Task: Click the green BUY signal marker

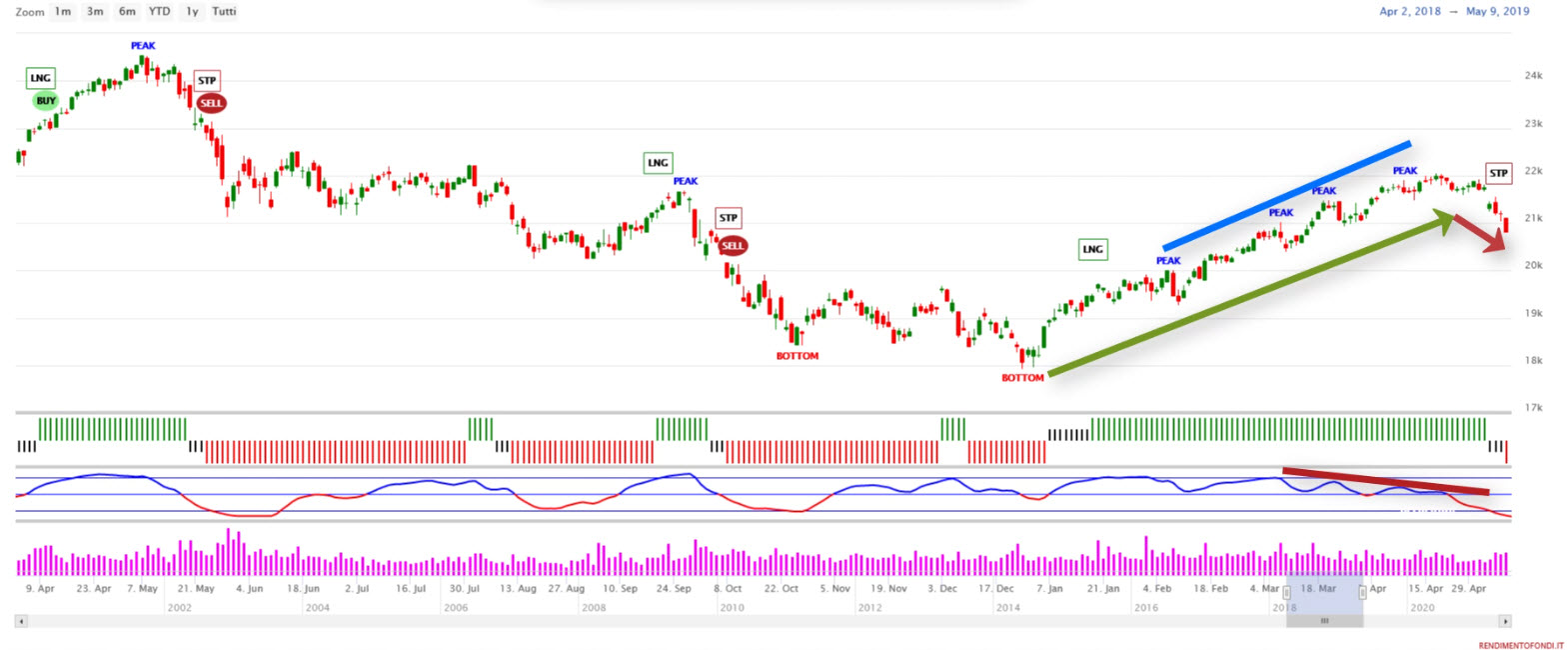Action: pyautogui.click(x=46, y=101)
